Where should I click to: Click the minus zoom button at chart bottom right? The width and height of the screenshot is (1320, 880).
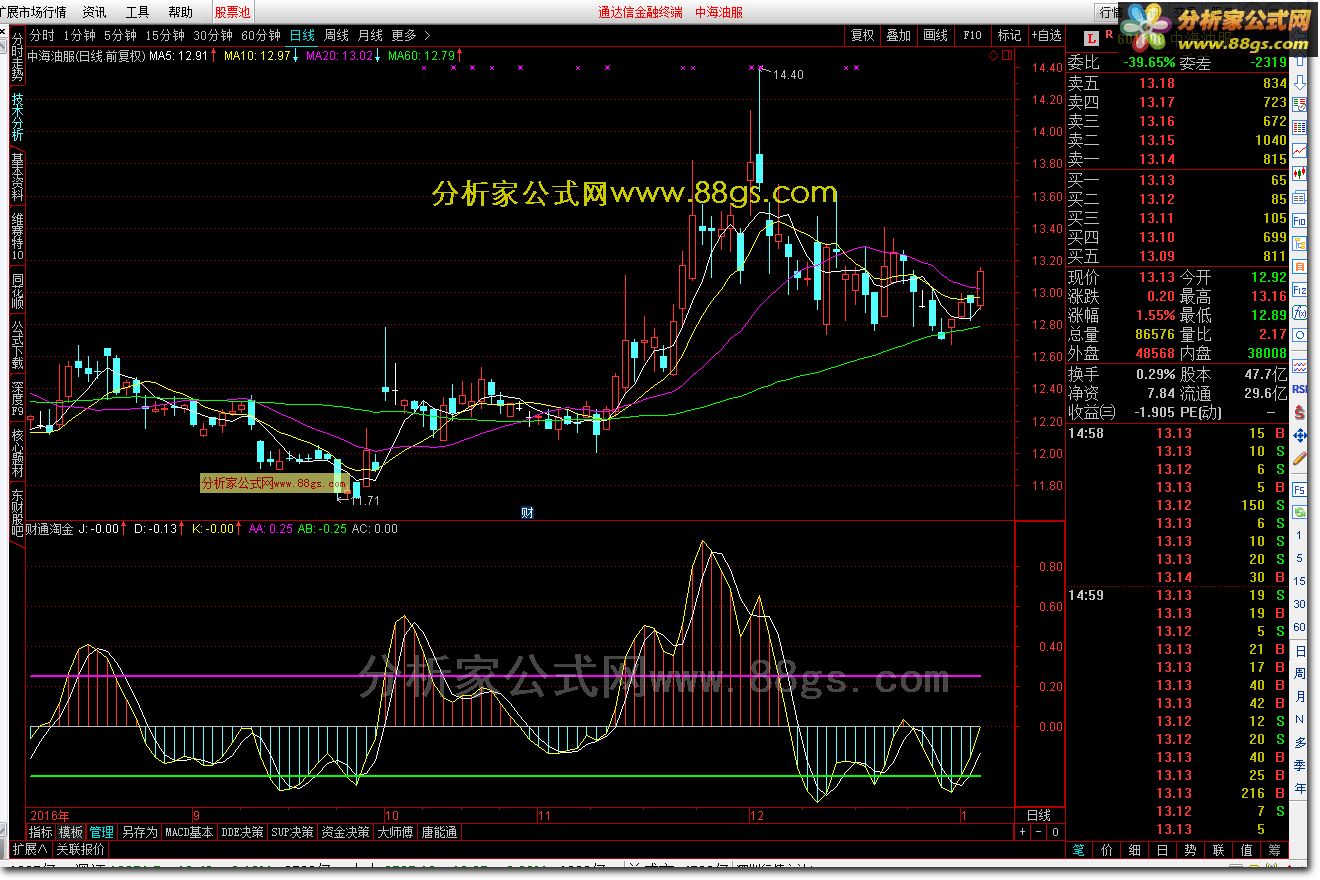click(1038, 832)
